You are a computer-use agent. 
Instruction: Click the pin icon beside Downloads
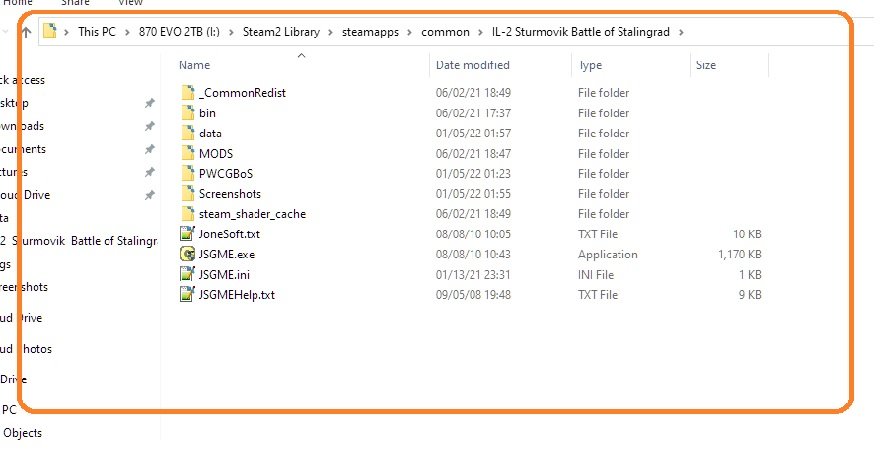coord(149,126)
